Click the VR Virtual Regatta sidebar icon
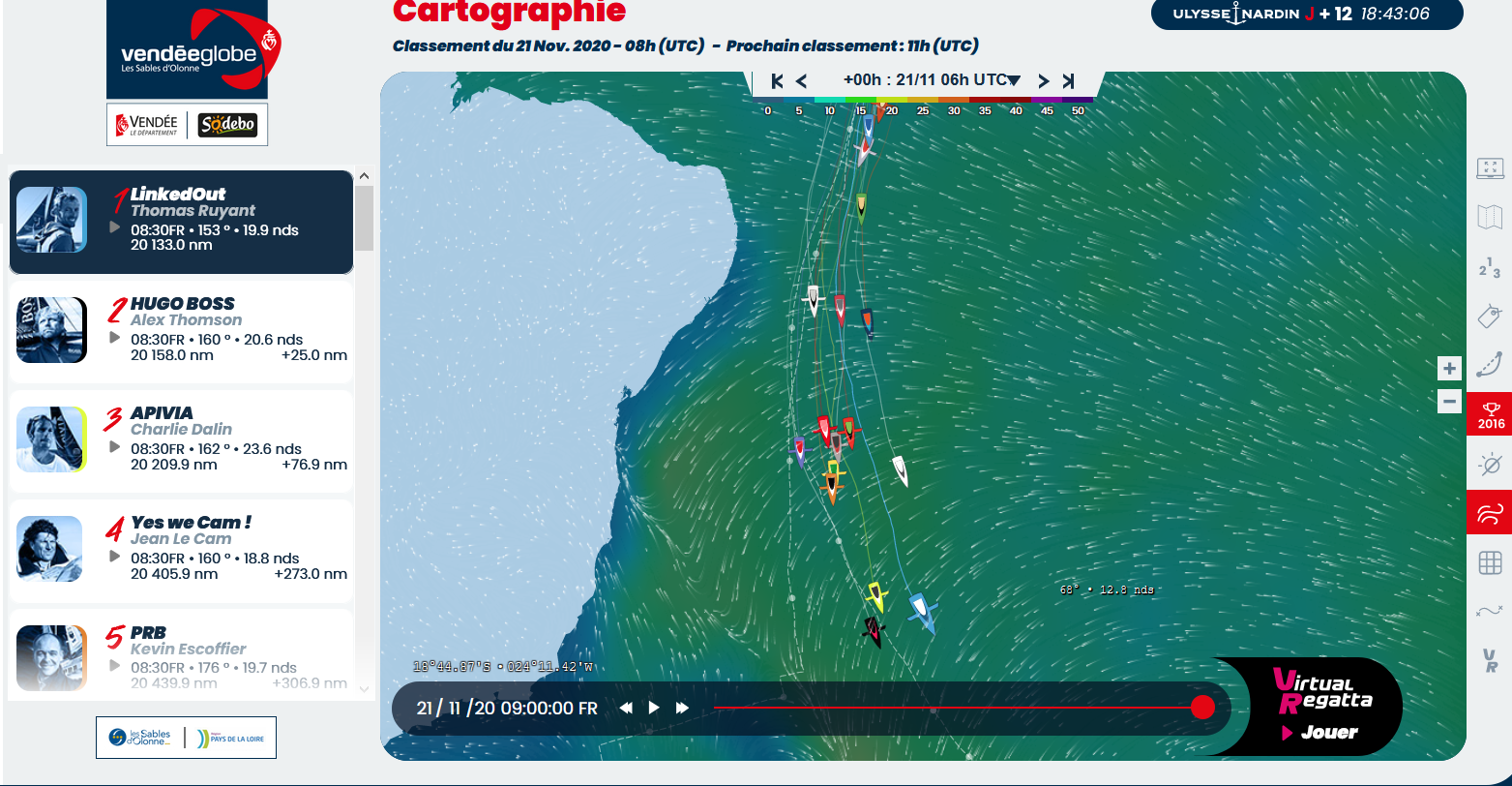The image size is (1512, 786). [x=1490, y=661]
